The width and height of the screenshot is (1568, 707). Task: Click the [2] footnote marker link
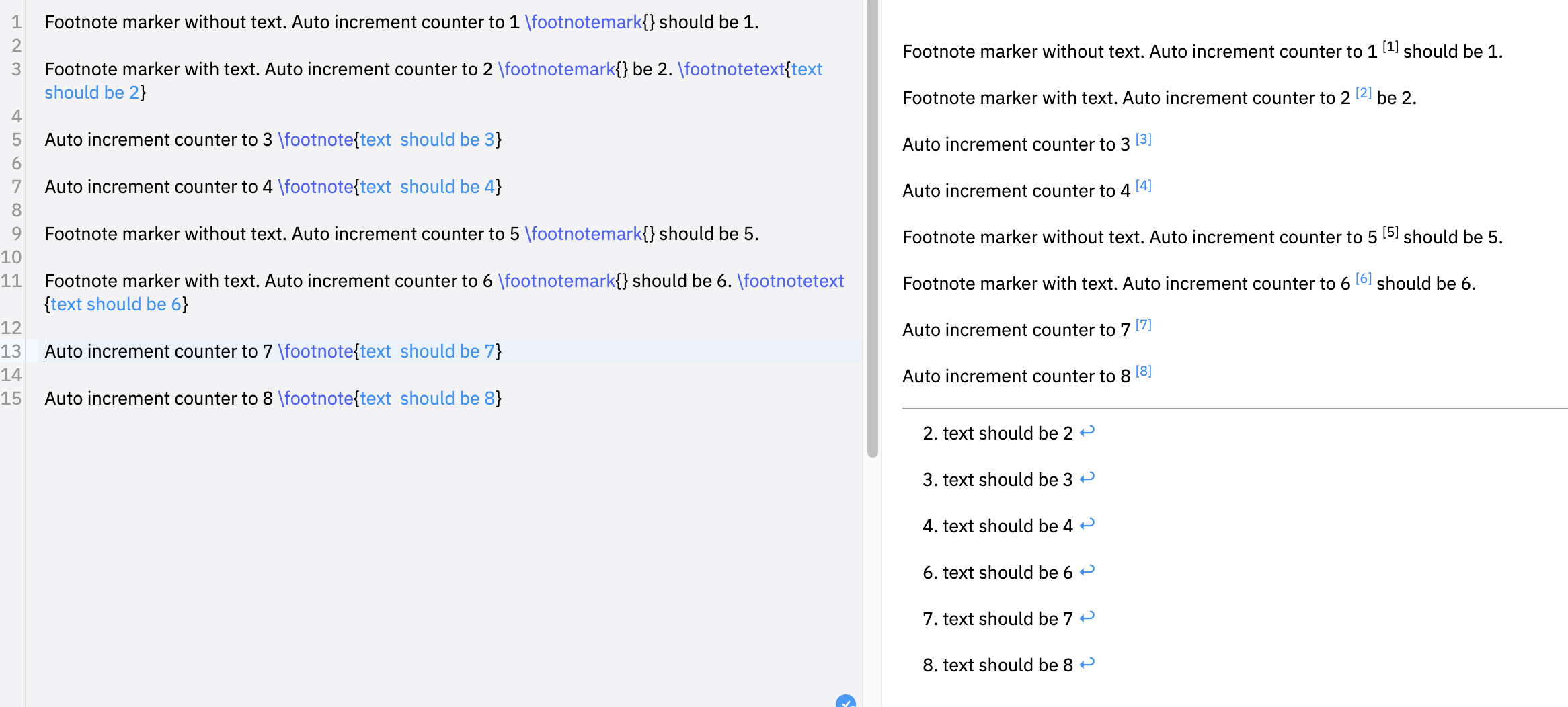(x=1363, y=93)
